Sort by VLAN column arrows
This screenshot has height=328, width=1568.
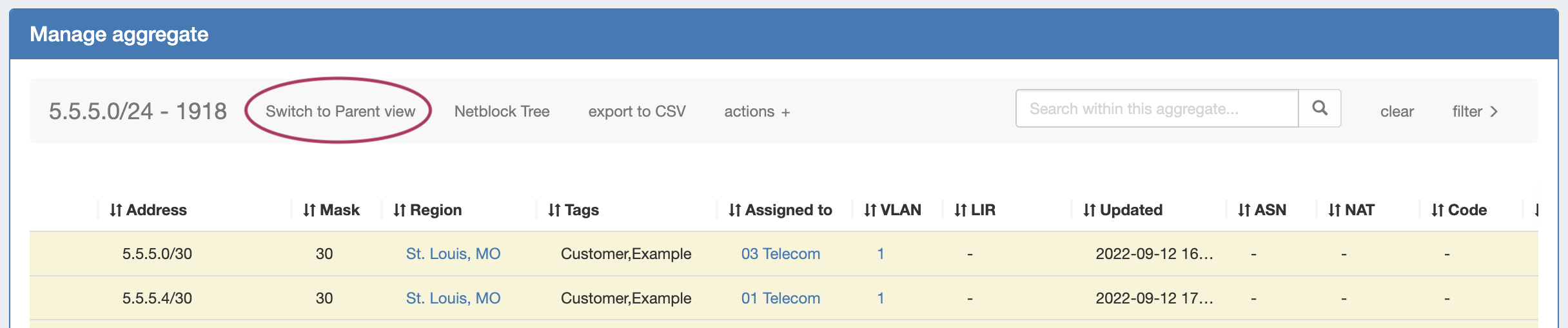[870, 210]
